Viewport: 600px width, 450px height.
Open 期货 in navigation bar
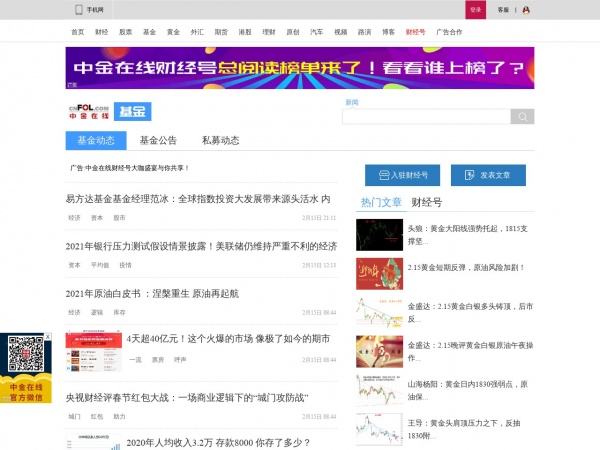pyautogui.click(x=221, y=32)
